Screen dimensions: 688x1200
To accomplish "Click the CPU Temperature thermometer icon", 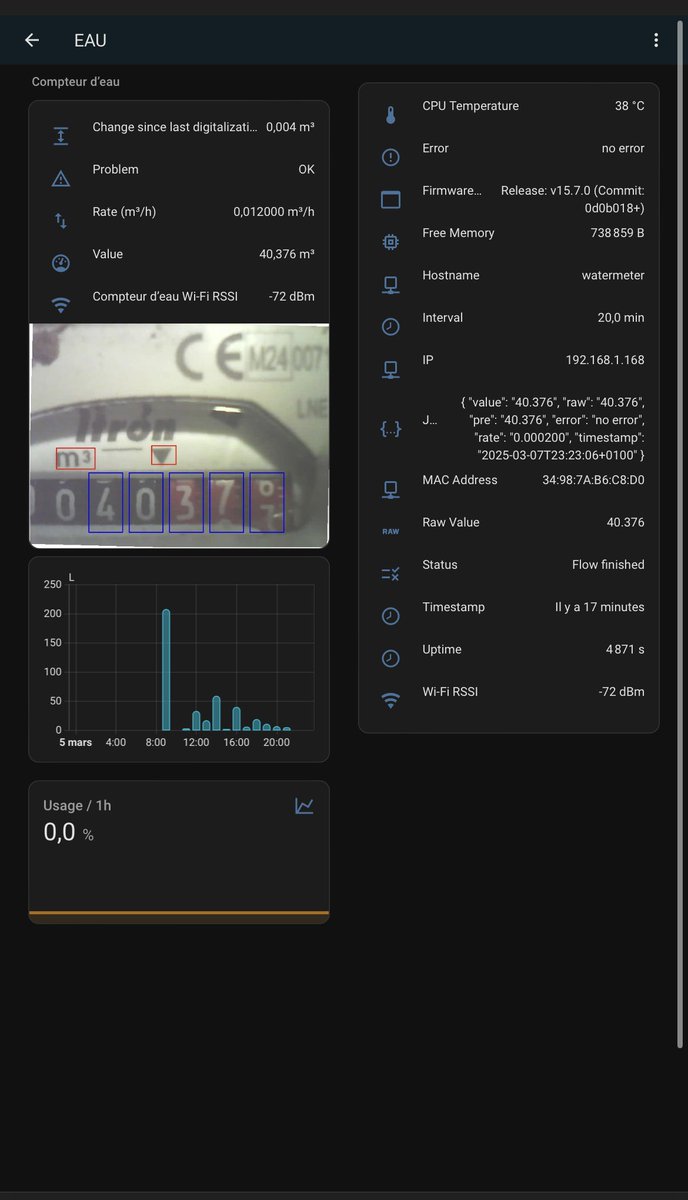I will click(x=391, y=115).
